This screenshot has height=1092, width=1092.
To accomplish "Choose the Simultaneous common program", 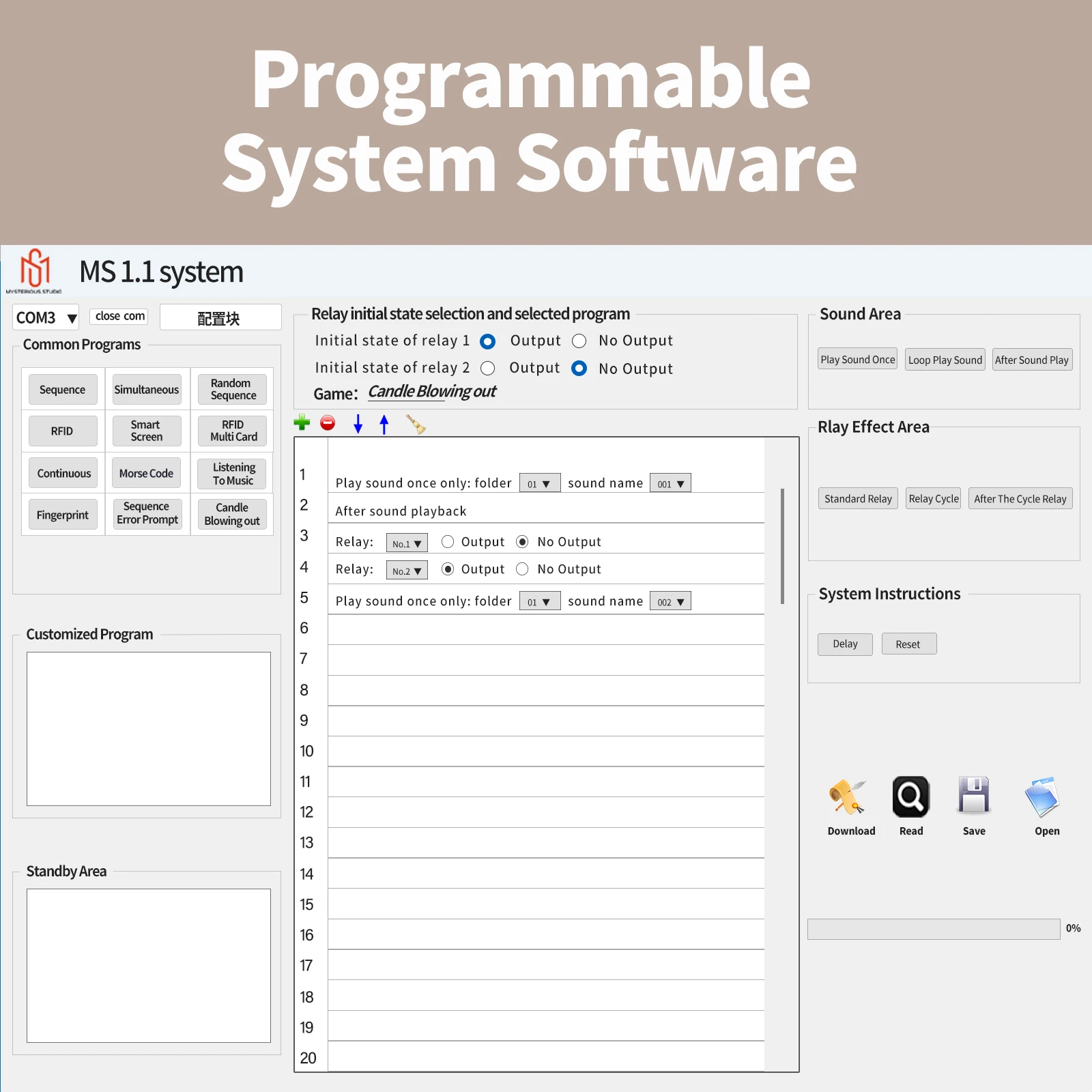I will pos(147,390).
